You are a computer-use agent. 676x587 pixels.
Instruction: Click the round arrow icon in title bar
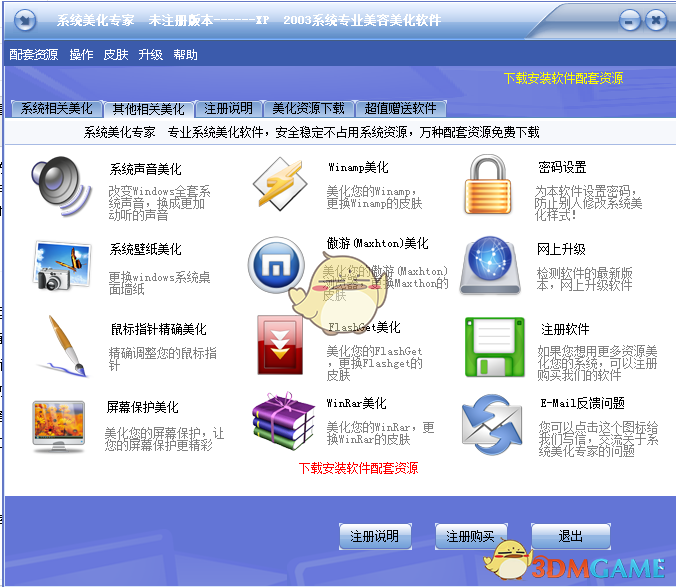pos(25,20)
